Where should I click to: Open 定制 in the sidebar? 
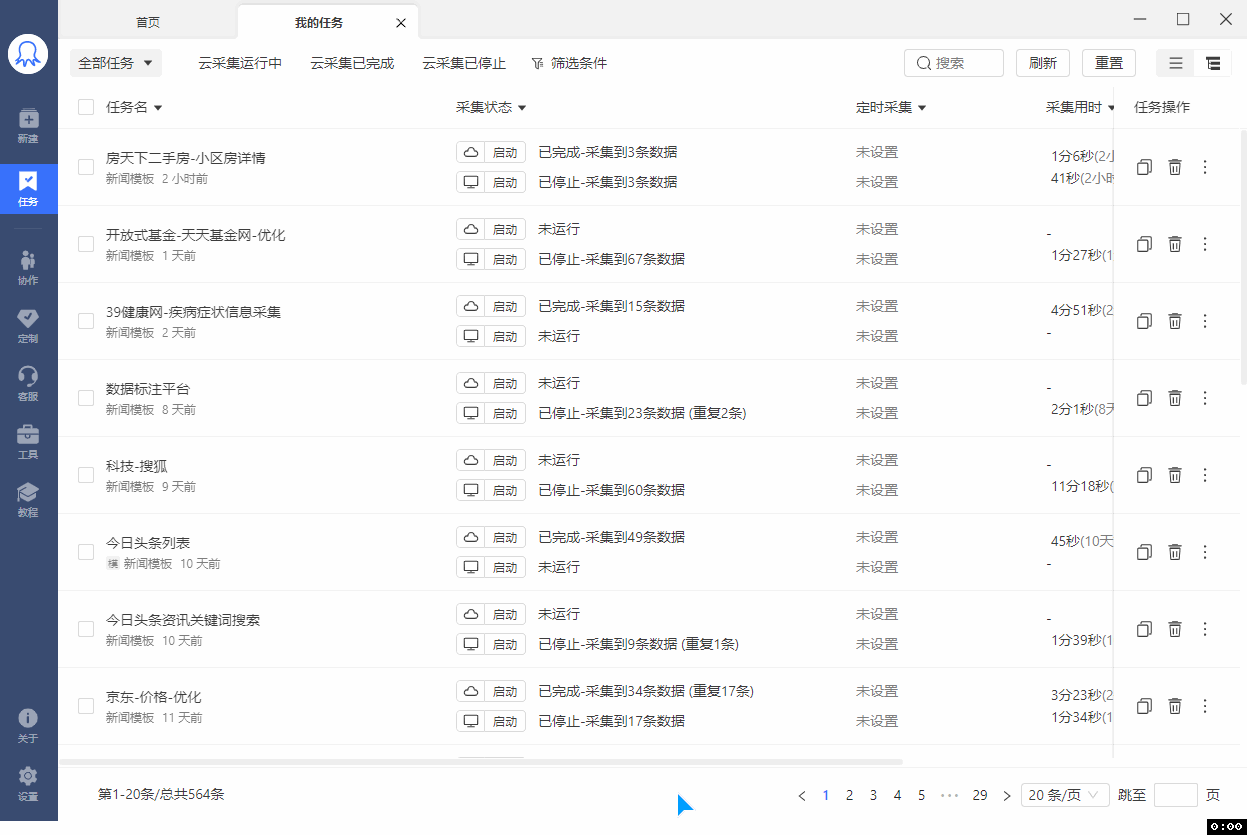(28, 326)
